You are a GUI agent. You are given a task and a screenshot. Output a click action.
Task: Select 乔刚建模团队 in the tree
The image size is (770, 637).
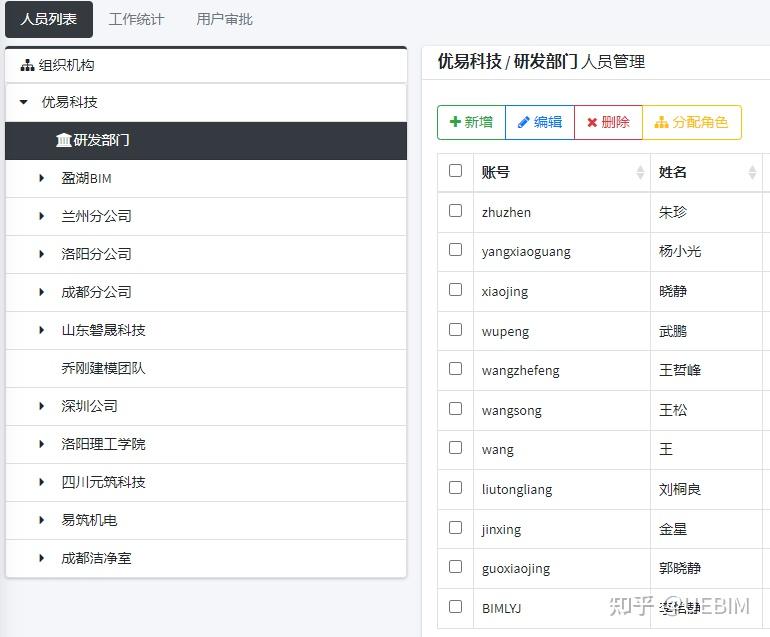(103, 368)
